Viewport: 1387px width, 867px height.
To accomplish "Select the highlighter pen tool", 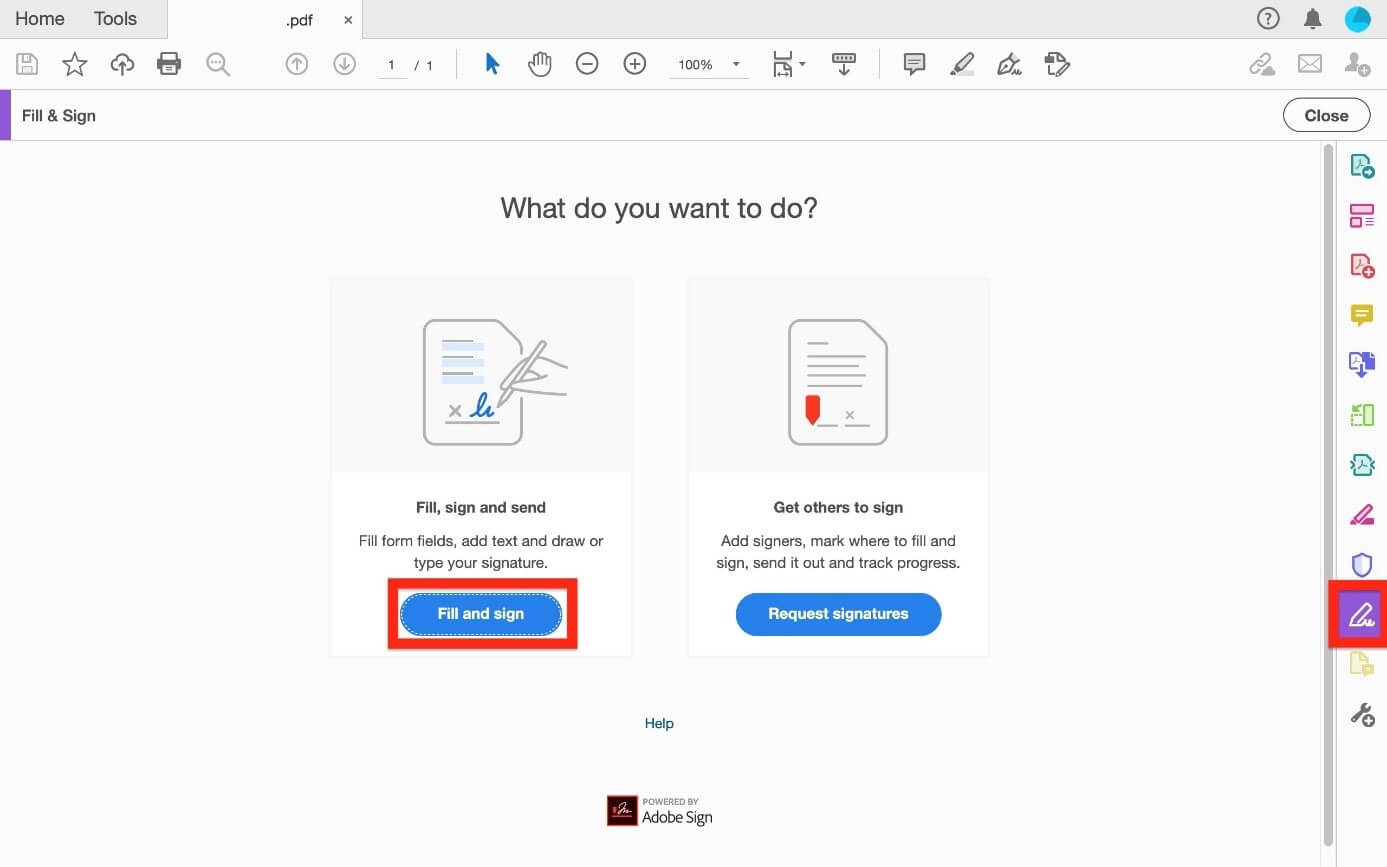I will pos(961,65).
